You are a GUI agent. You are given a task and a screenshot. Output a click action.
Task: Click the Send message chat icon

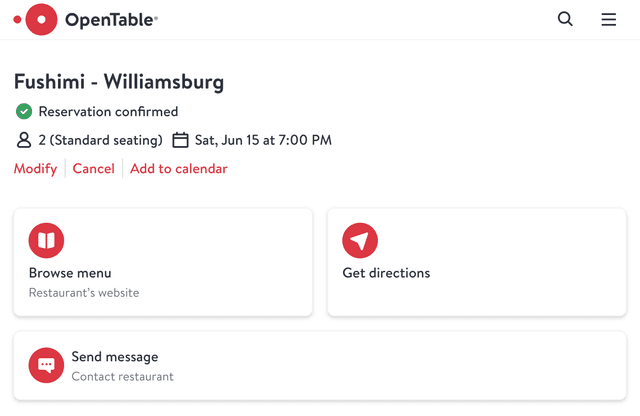46,365
